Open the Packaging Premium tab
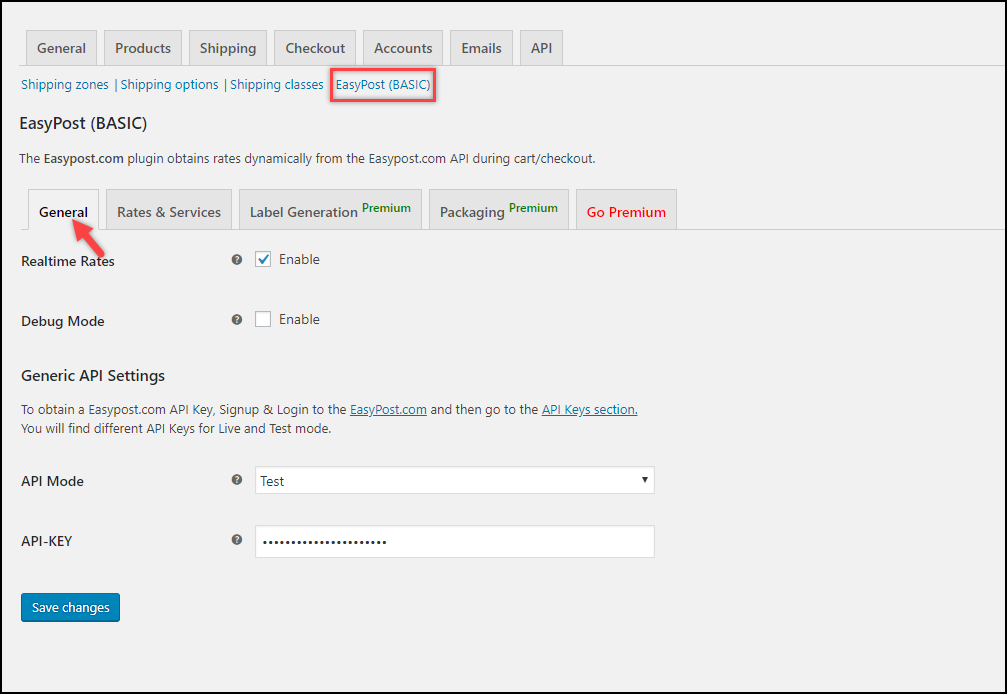Viewport: 1007px width, 694px height. click(498, 210)
